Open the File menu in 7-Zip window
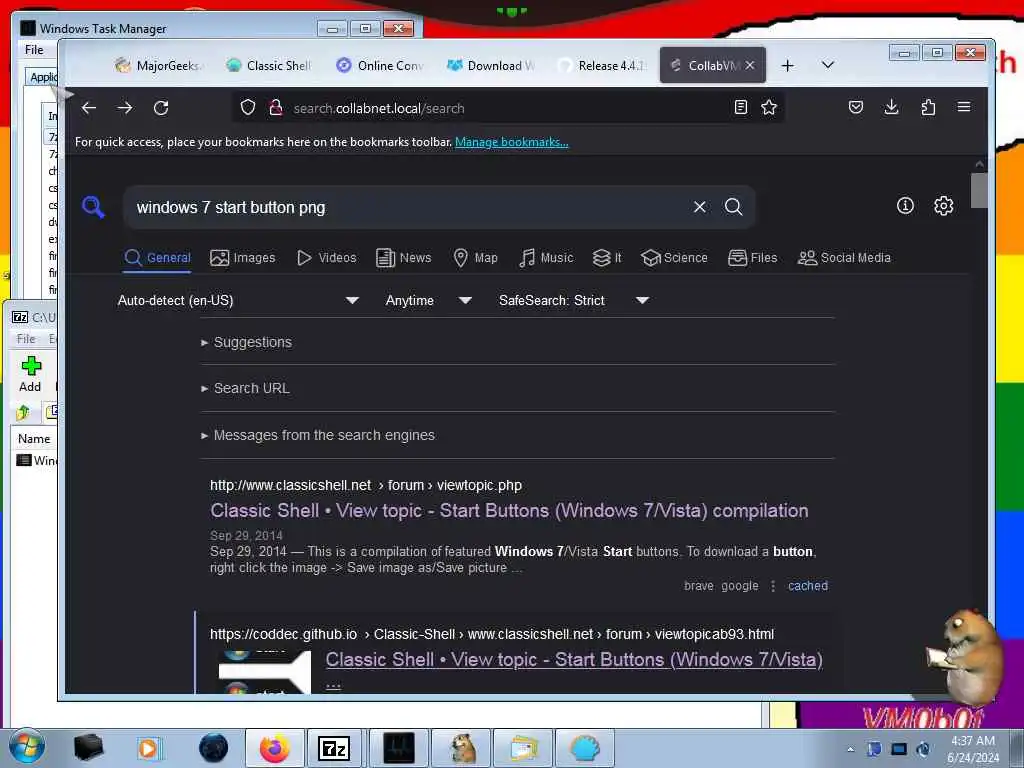The width and height of the screenshot is (1024, 768). (x=25, y=338)
